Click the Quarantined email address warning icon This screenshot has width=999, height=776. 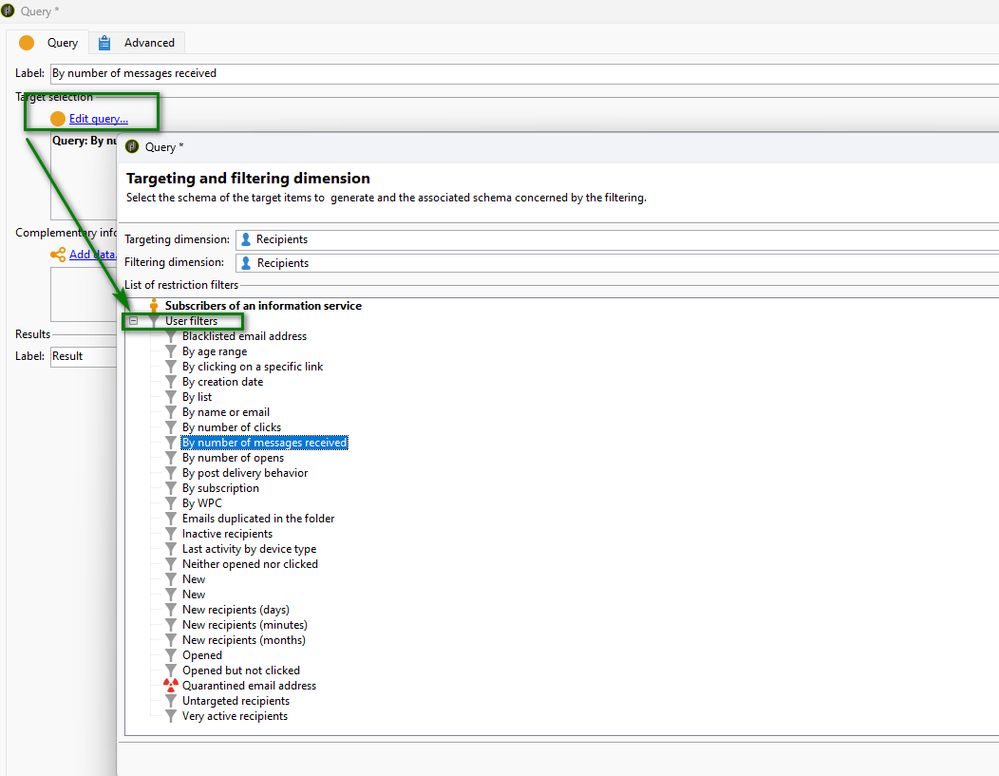171,686
